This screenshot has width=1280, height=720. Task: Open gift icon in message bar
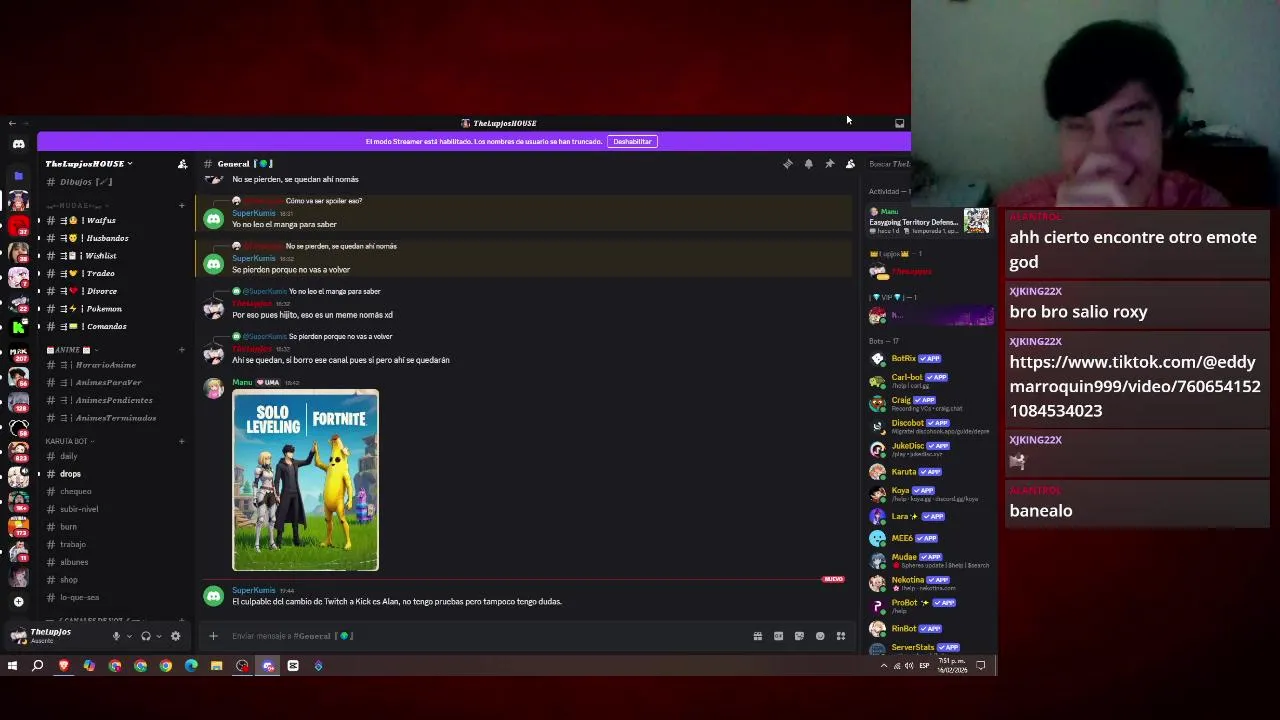pos(758,636)
